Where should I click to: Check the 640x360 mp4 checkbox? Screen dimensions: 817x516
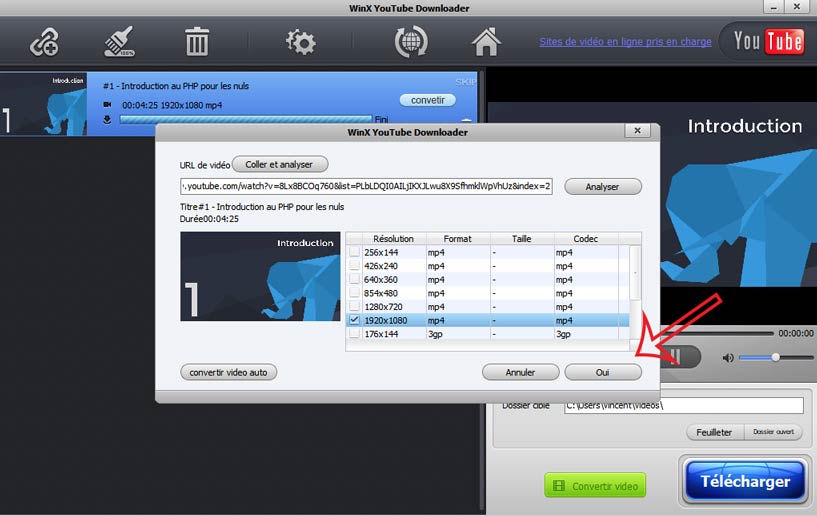(x=354, y=279)
